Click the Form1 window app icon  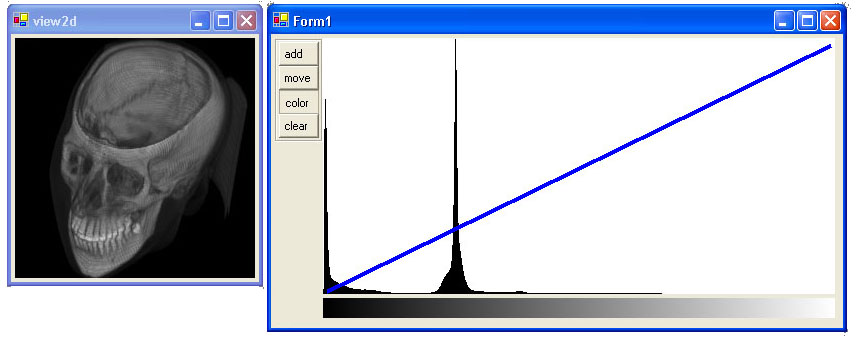(280, 21)
